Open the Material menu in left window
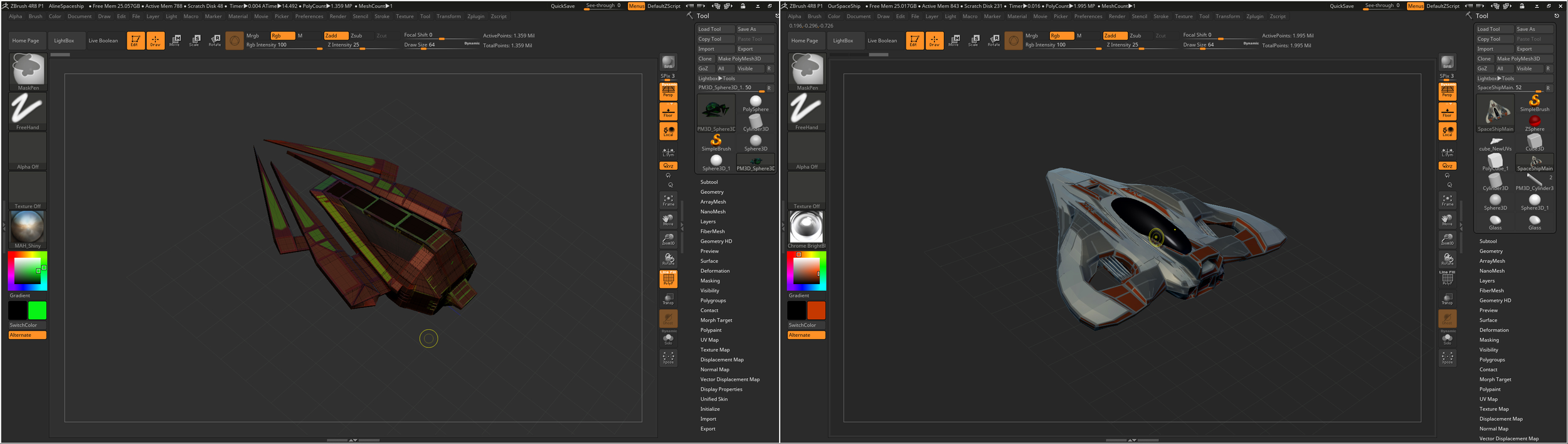This screenshot has height=444, width=1568. pyautogui.click(x=238, y=16)
